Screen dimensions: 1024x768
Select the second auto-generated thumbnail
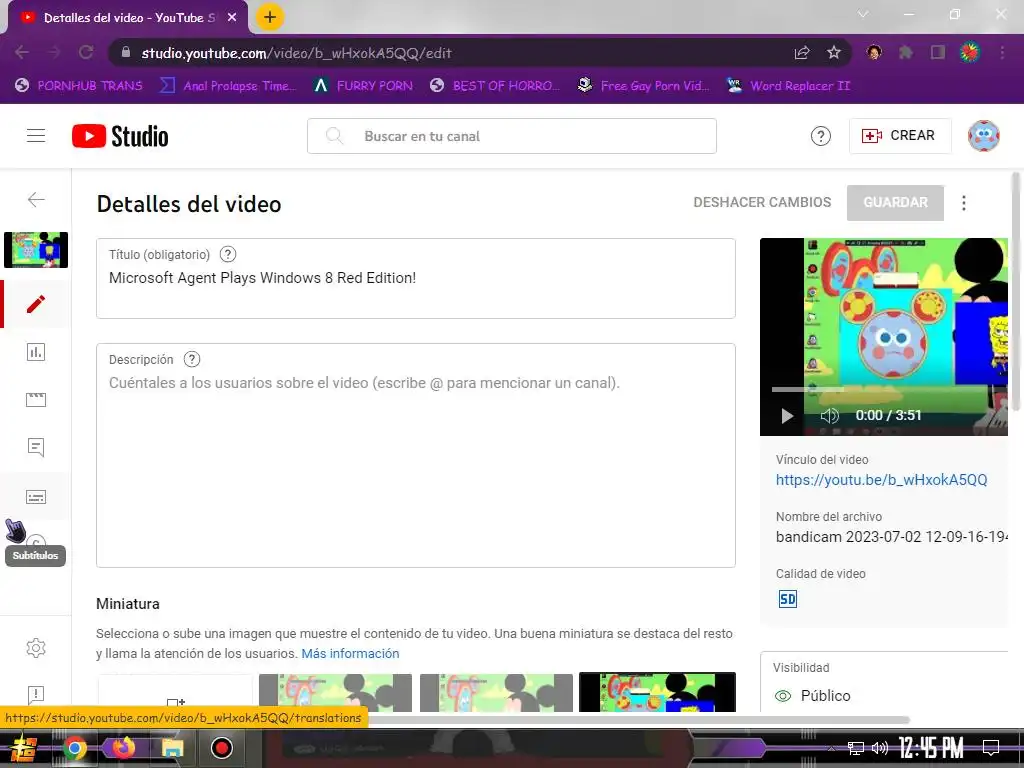tap(496, 694)
